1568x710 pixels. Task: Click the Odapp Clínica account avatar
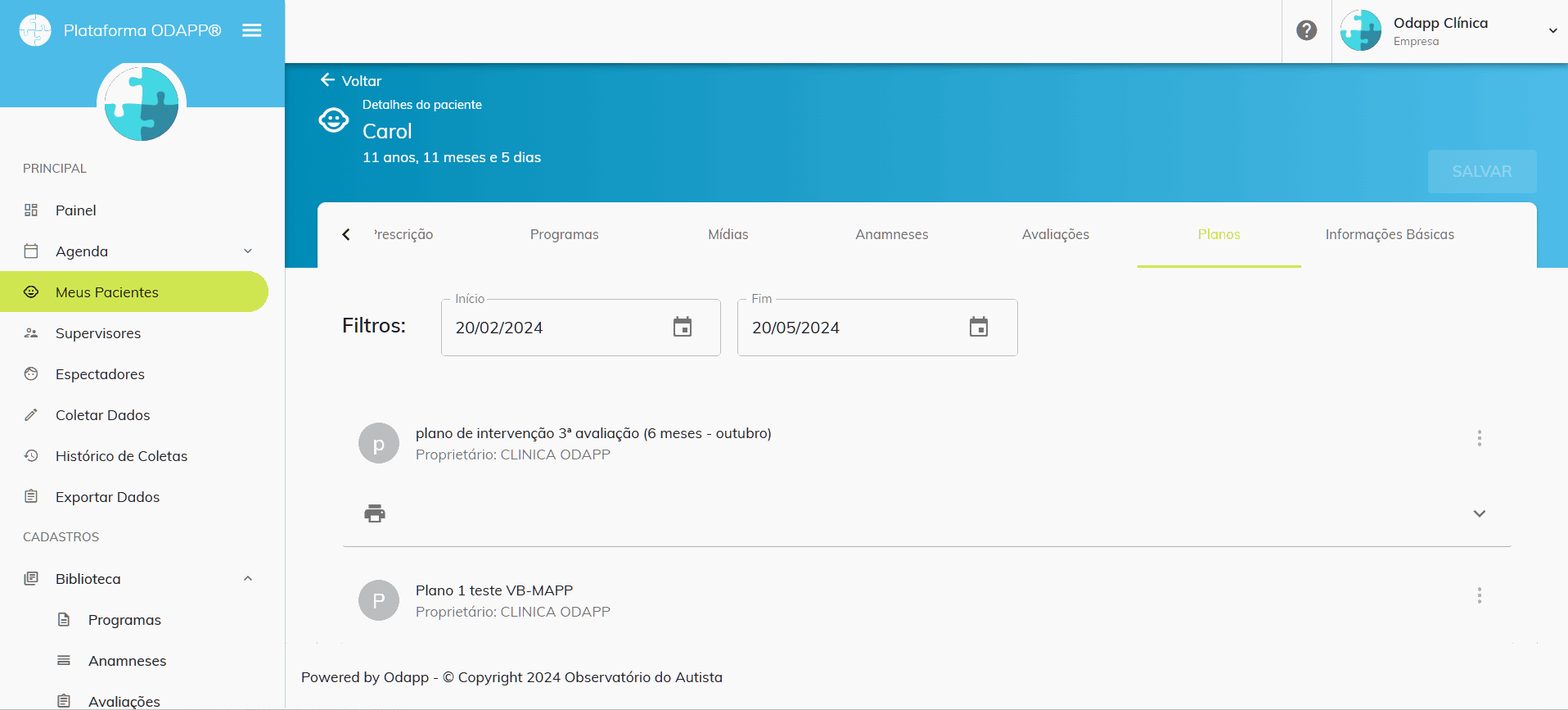pyautogui.click(x=1361, y=30)
